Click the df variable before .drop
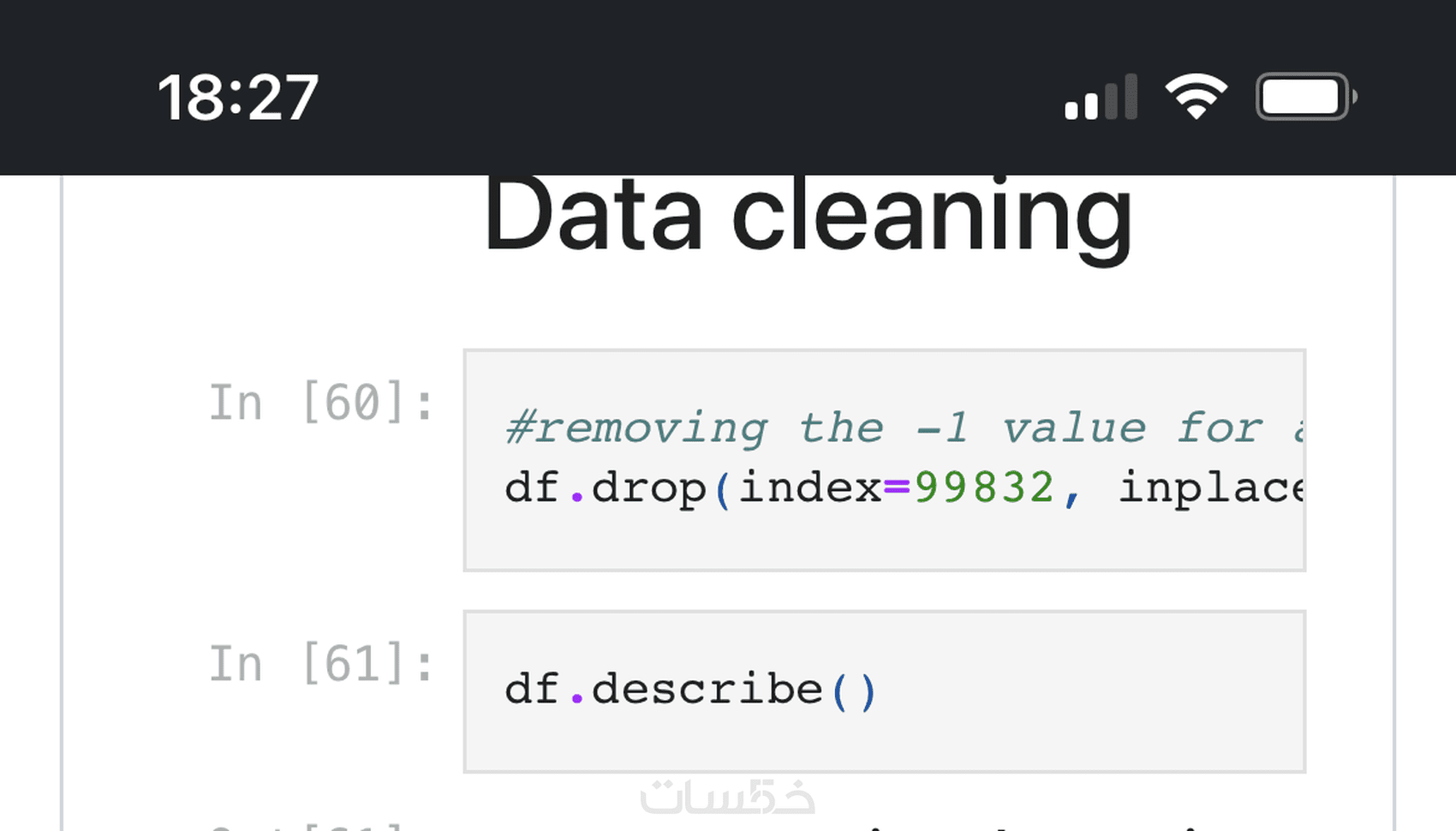This screenshot has width=1456, height=831. click(x=532, y=487)
